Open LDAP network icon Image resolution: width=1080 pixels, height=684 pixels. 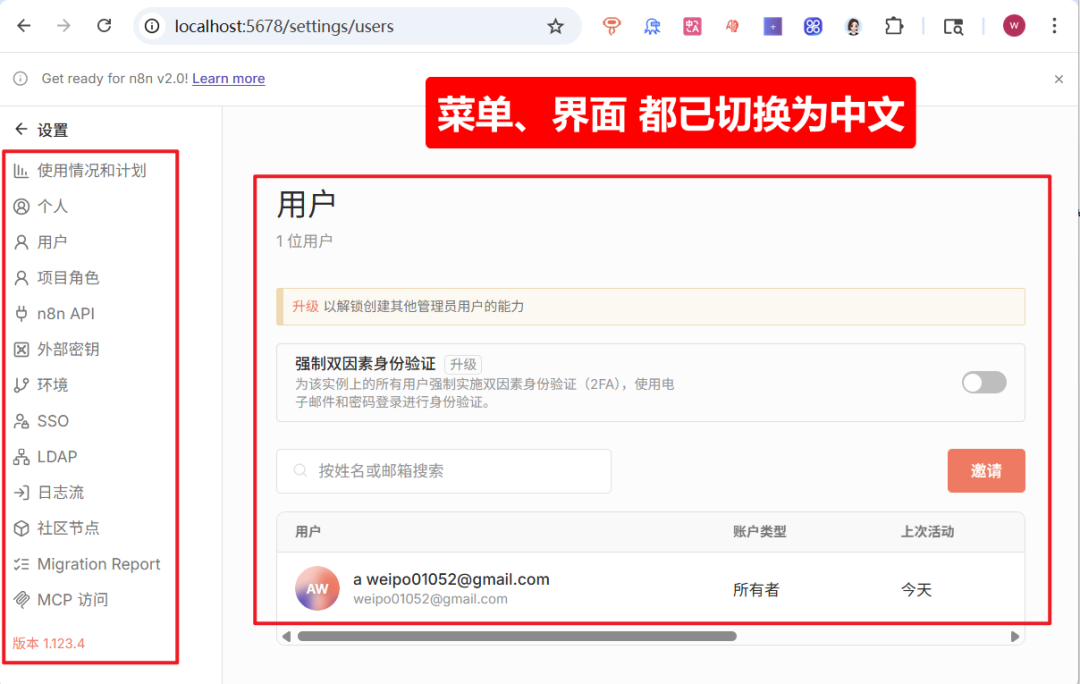point(21,457)
